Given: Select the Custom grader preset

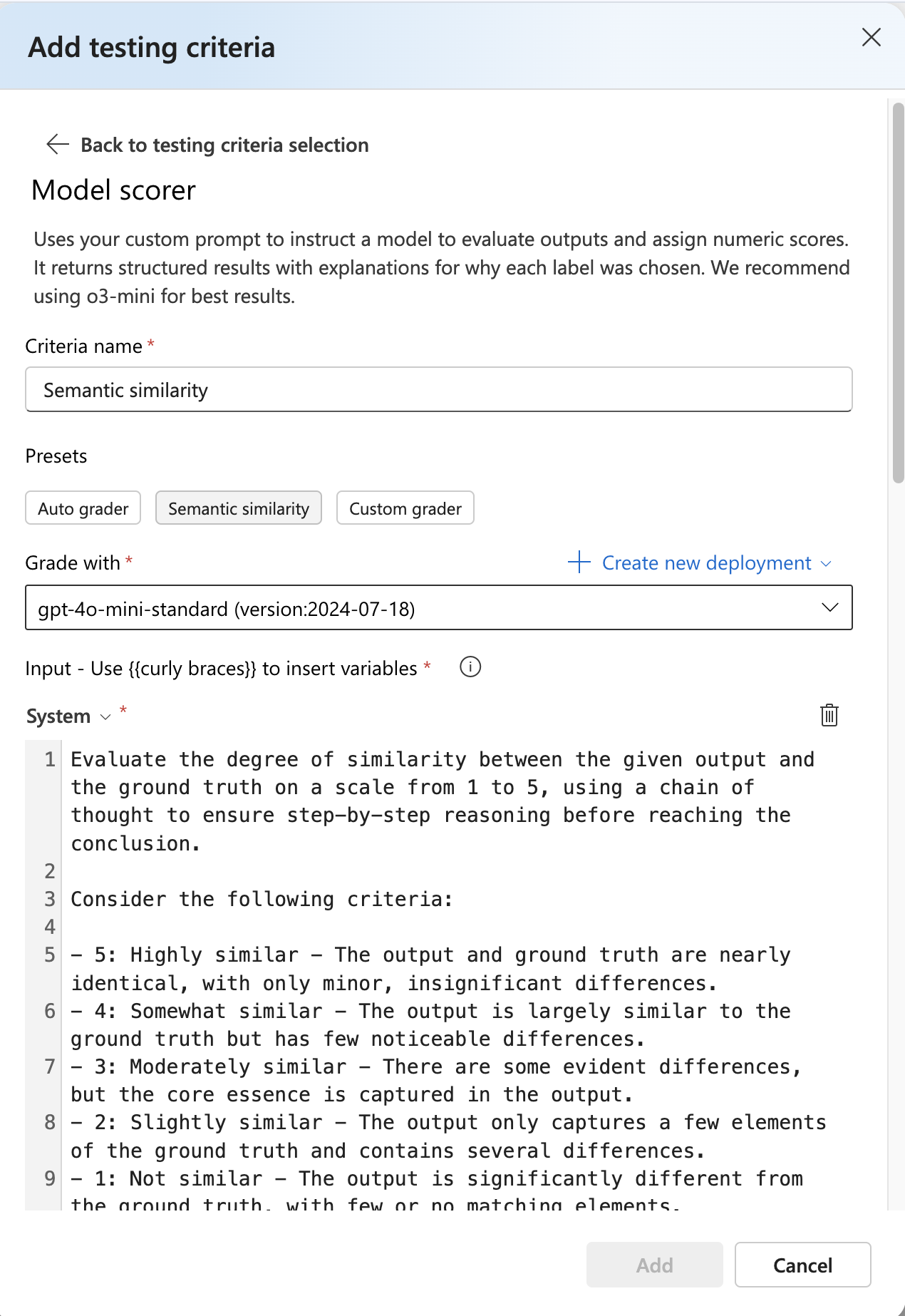Looking at the screenshot, I should [405, 508].
